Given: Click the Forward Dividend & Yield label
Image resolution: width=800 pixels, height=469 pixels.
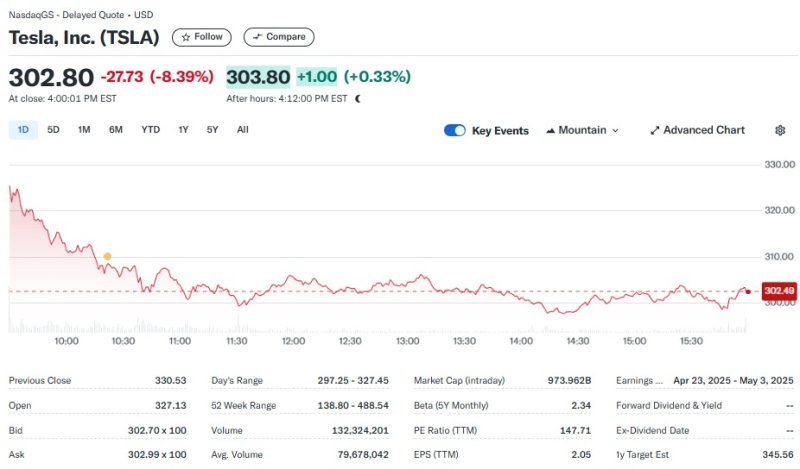Looking at the screenshot, I should click(x=669, y=405).
